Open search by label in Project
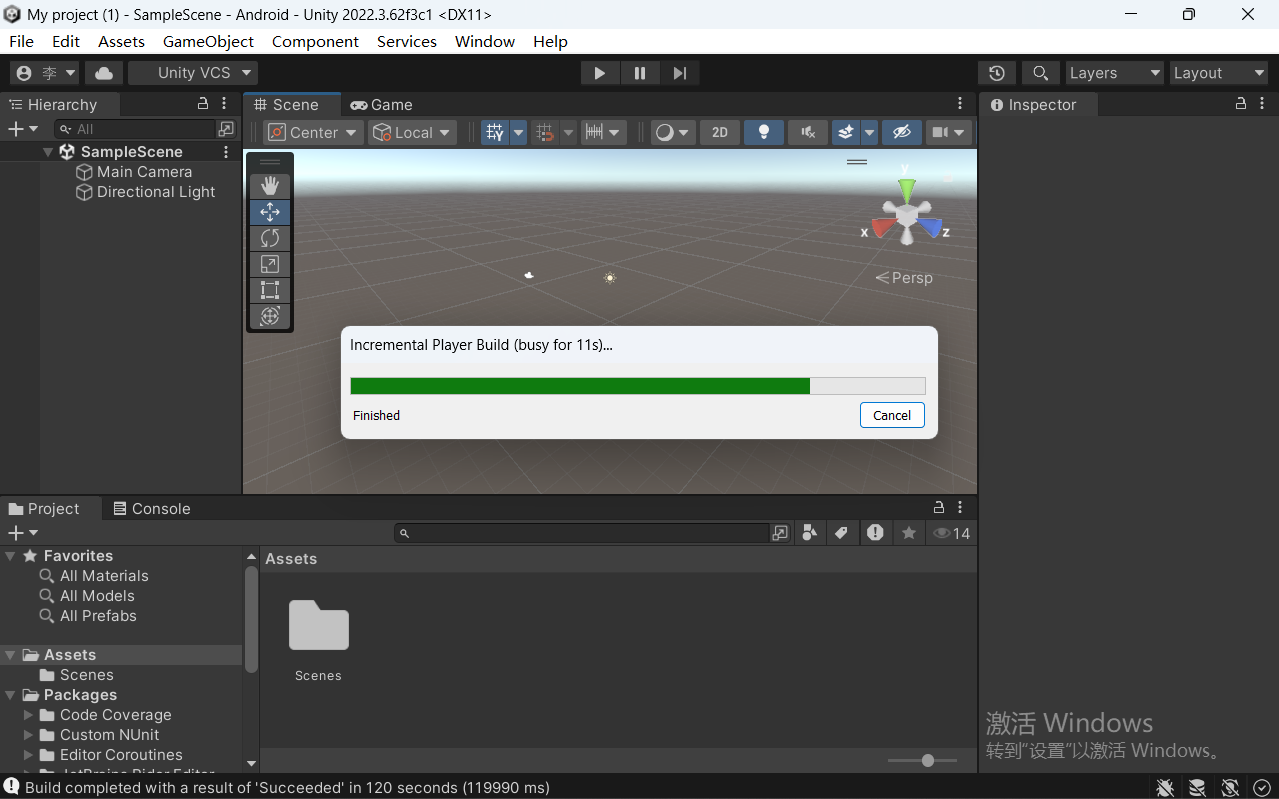The image size is (1279, 799). point(841,533)
